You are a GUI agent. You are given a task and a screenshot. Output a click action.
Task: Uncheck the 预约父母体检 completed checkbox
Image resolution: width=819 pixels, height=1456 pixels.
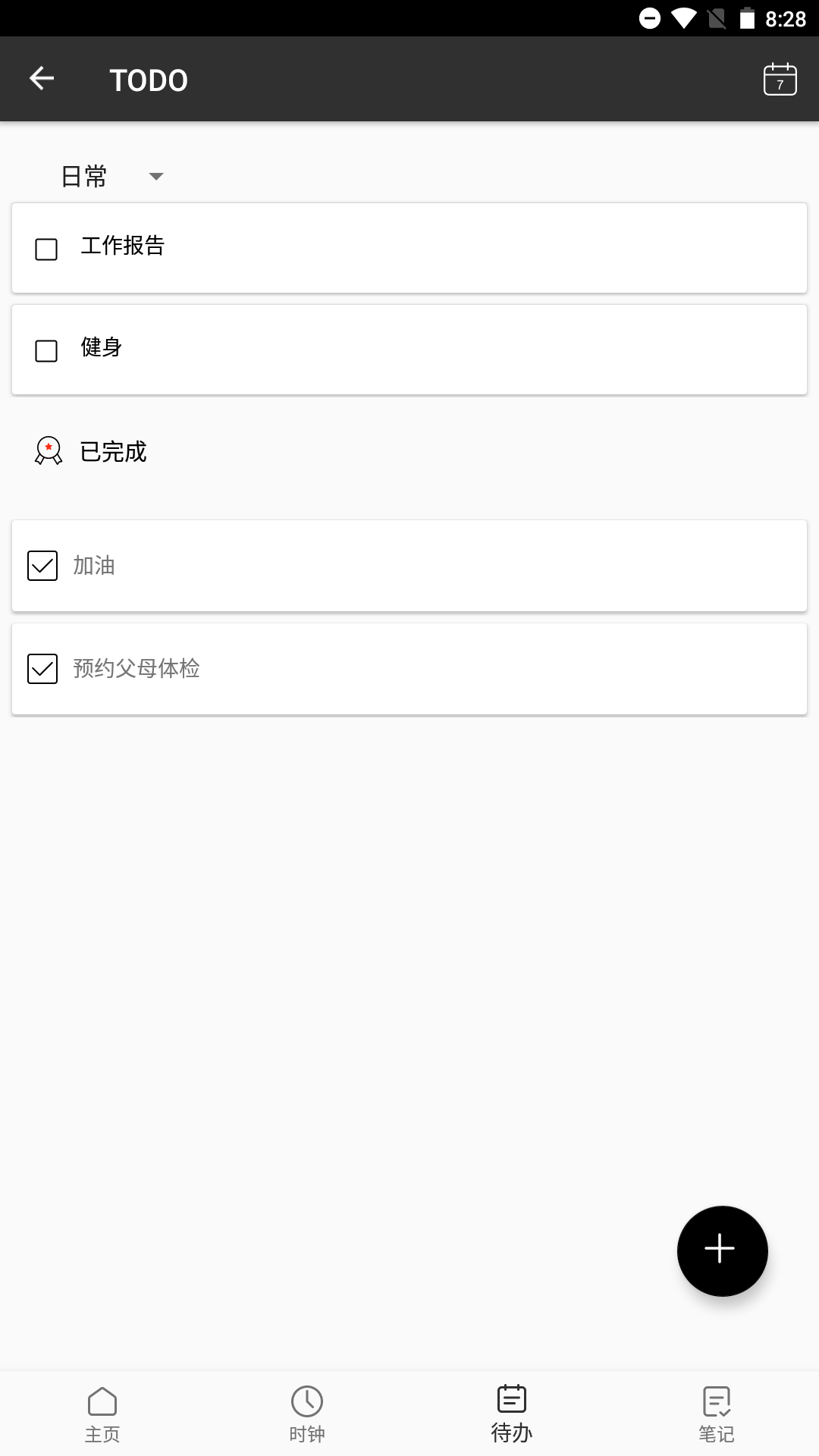(42, 668)
